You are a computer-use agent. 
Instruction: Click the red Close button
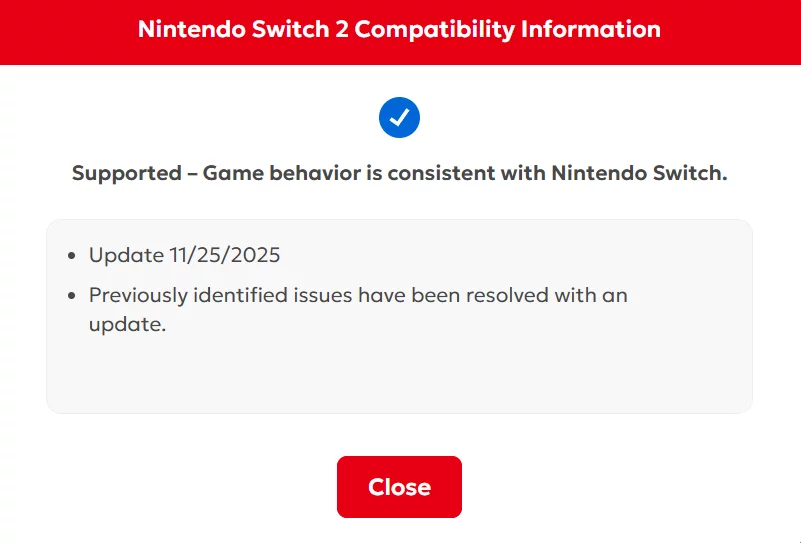pyautogui.click(x=399, y=487)
